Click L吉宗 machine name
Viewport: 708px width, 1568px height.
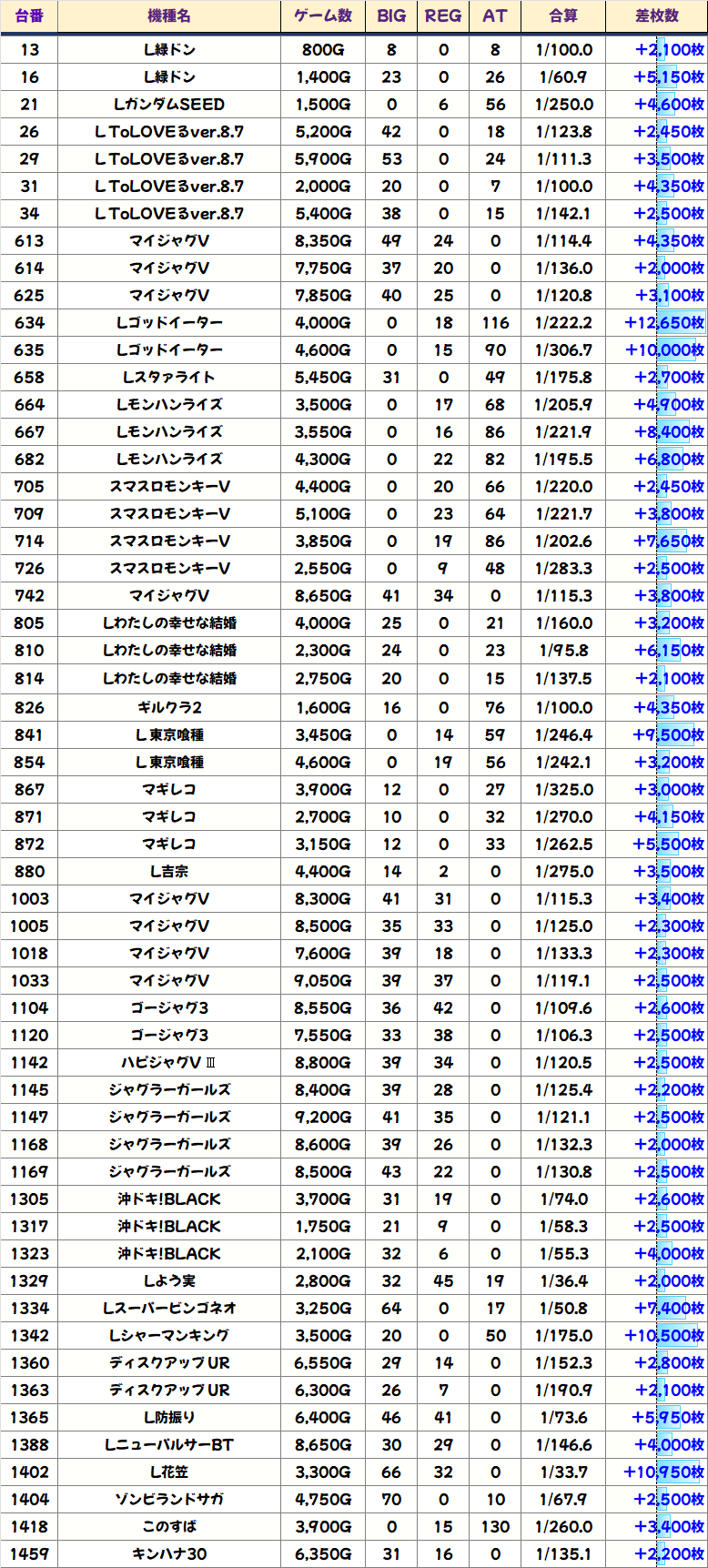click(x=169, y=872)
